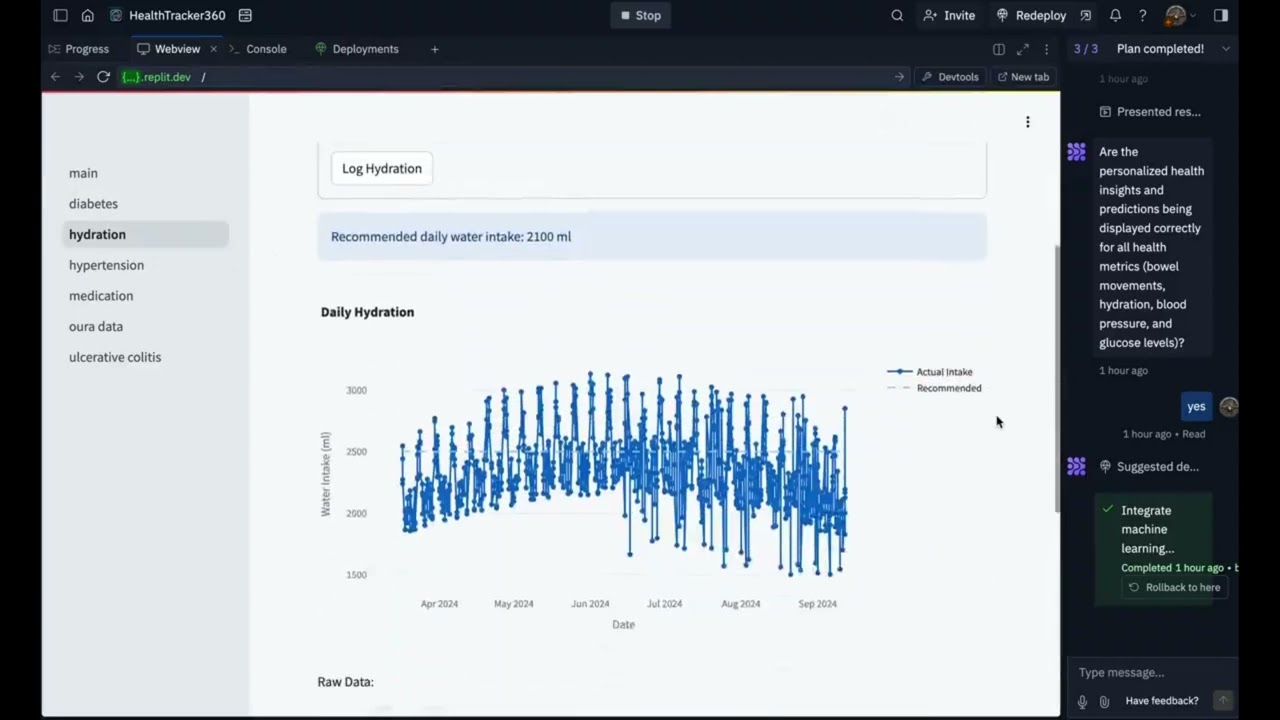The image size is (1280, 720).
Task: Open the Streamlit app three-dot menu
Action: coord(1027,122)
